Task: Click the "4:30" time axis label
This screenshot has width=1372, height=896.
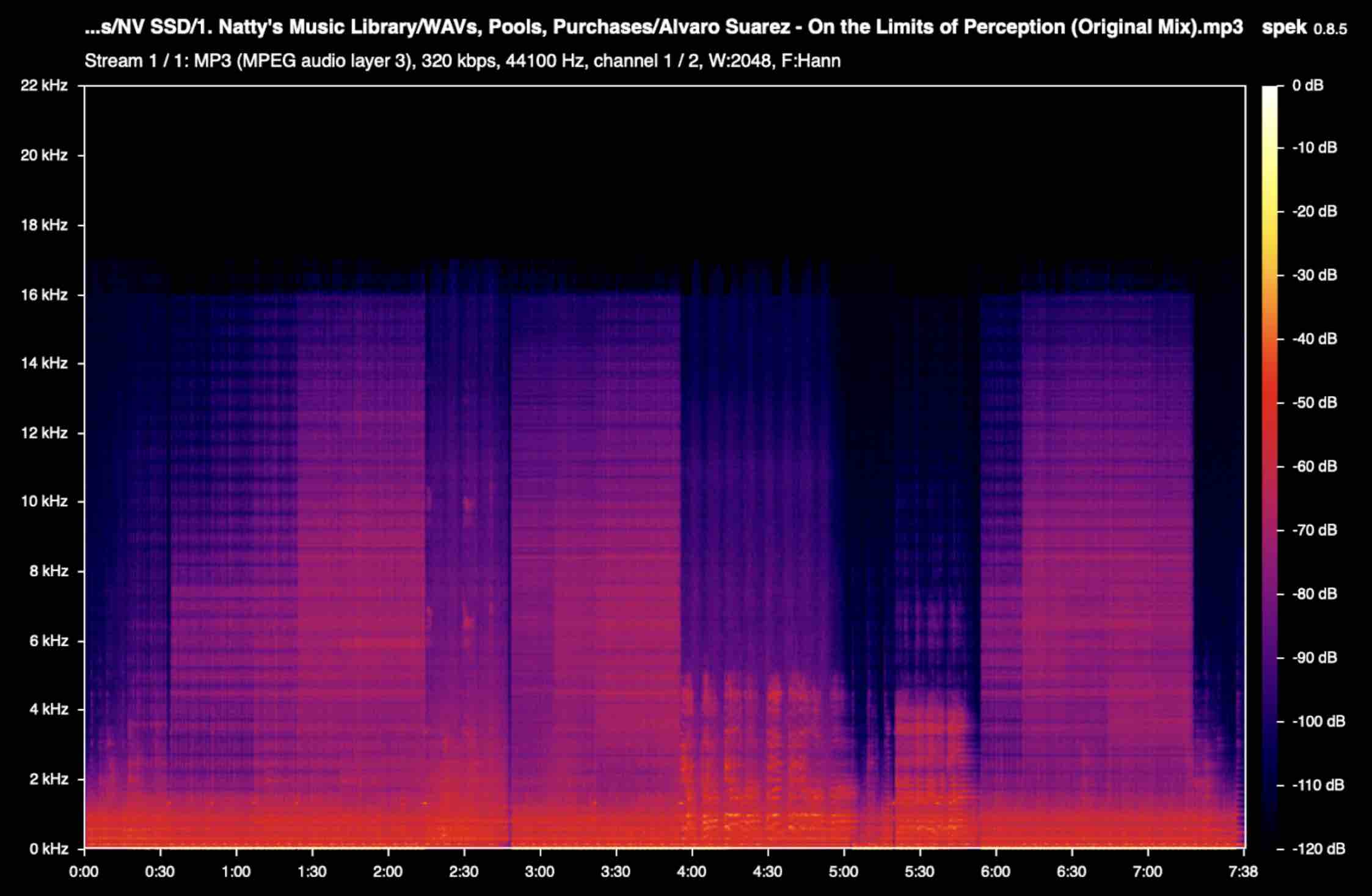Action: coord(768,872)
